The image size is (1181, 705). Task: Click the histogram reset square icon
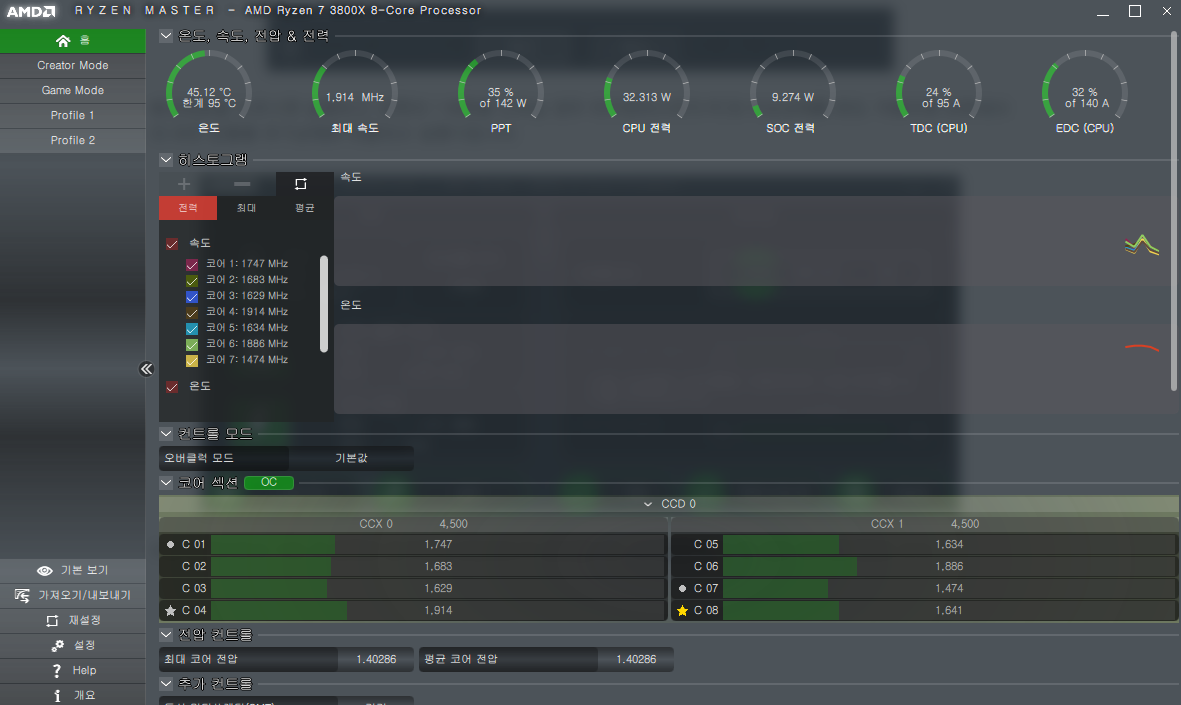coord(301,184)
